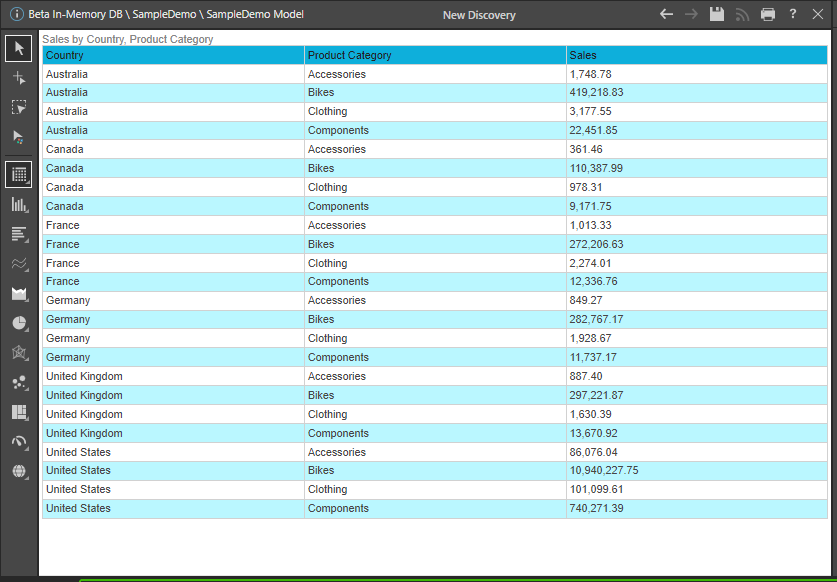Open the globe map visualization
Screen dimensions: 837x582
pyautogui.click(x=18, y=472)
